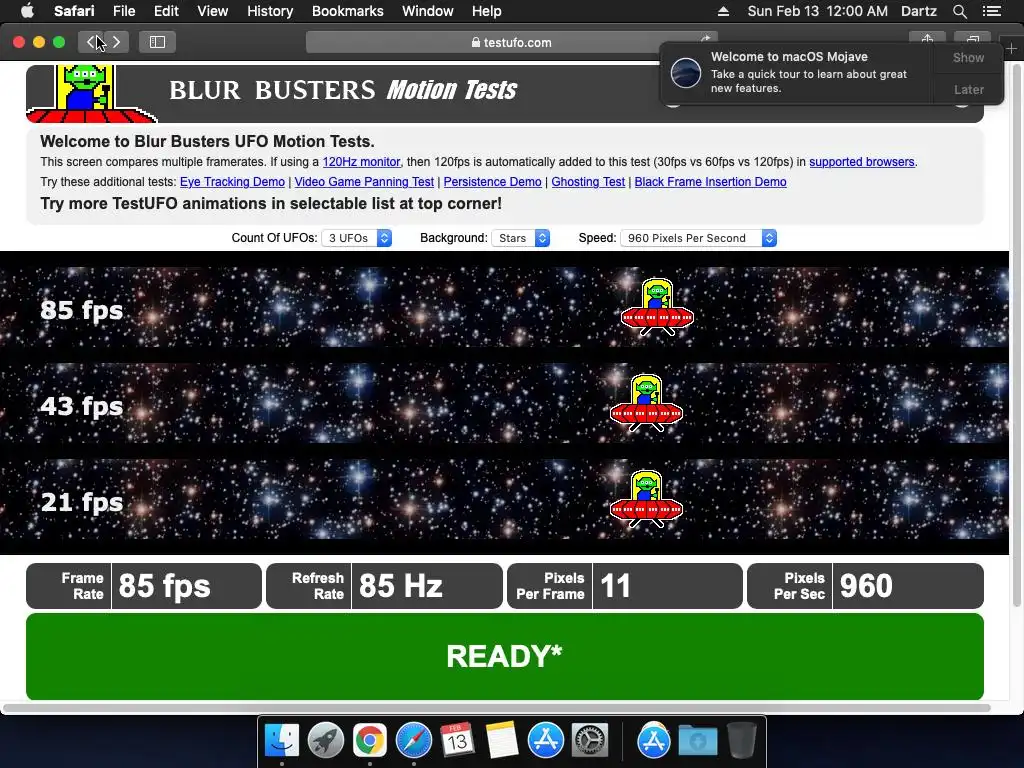The height and width of the screenshot is (768, 1024).
Task: Click the UFO in the 43 fps lane
Action: coord(646,403)
